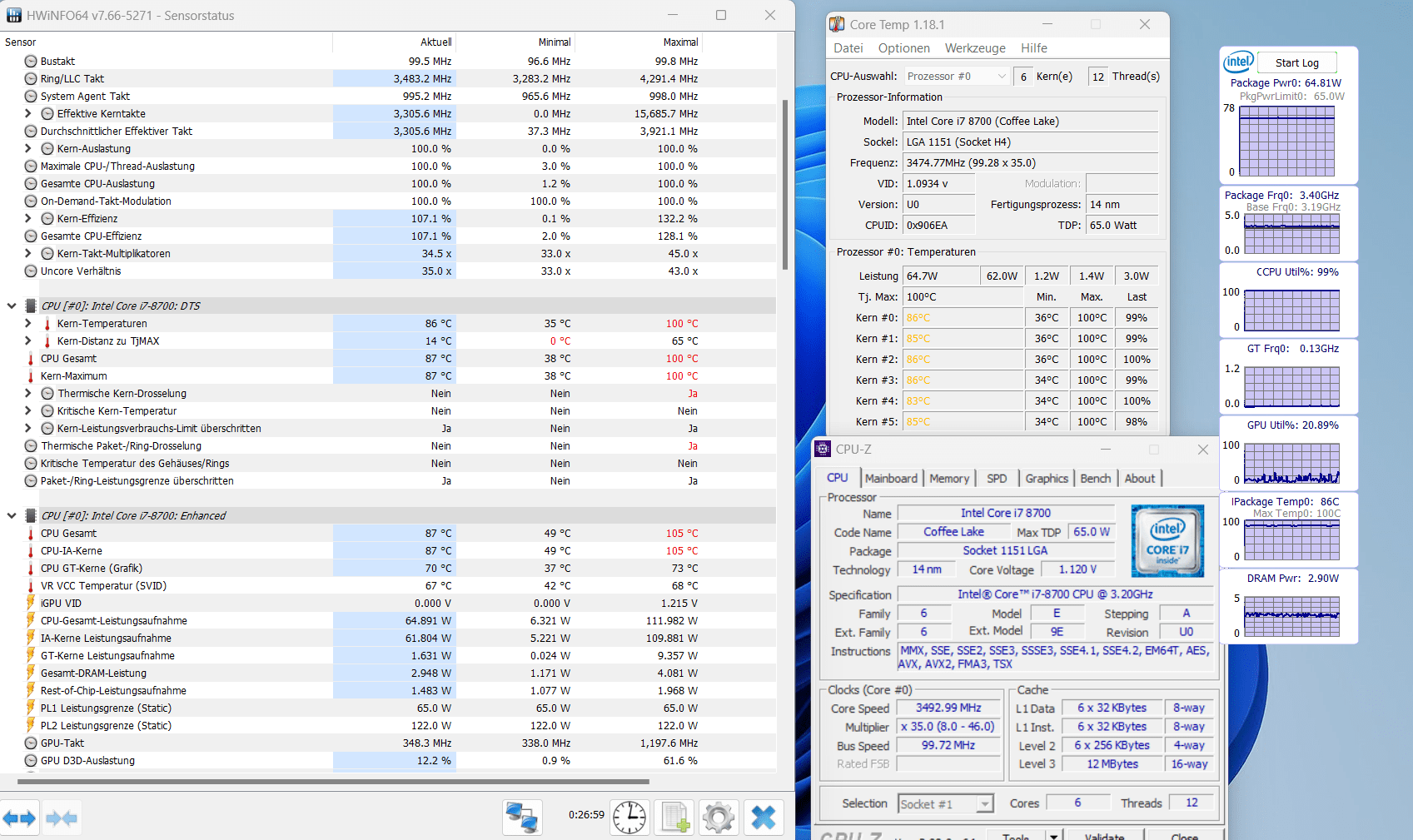Select the PL2 Leistungsgrenze (Static) row
The image size is (1413, 840).
(388, 725)
